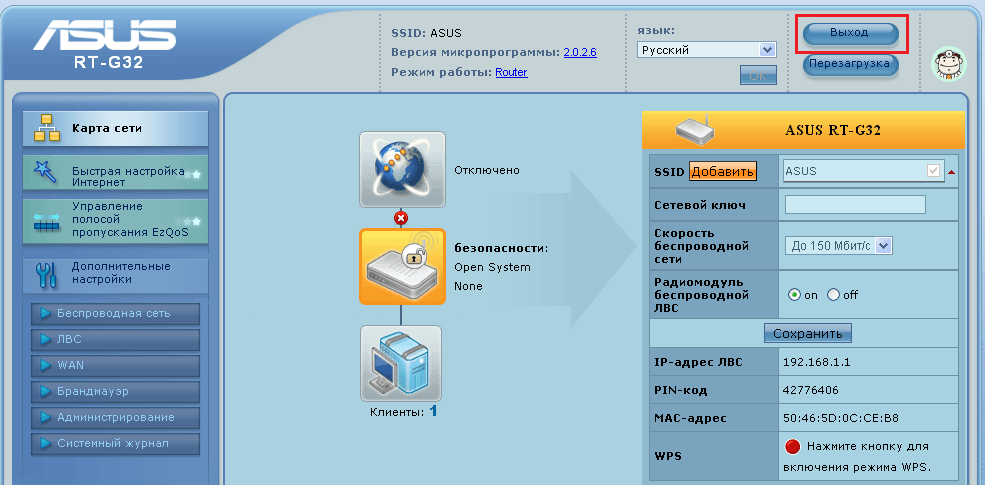Click the ASUS logo in the header
Screen dimensions: 985x485
pyautogui.click(x=104, y=35)
